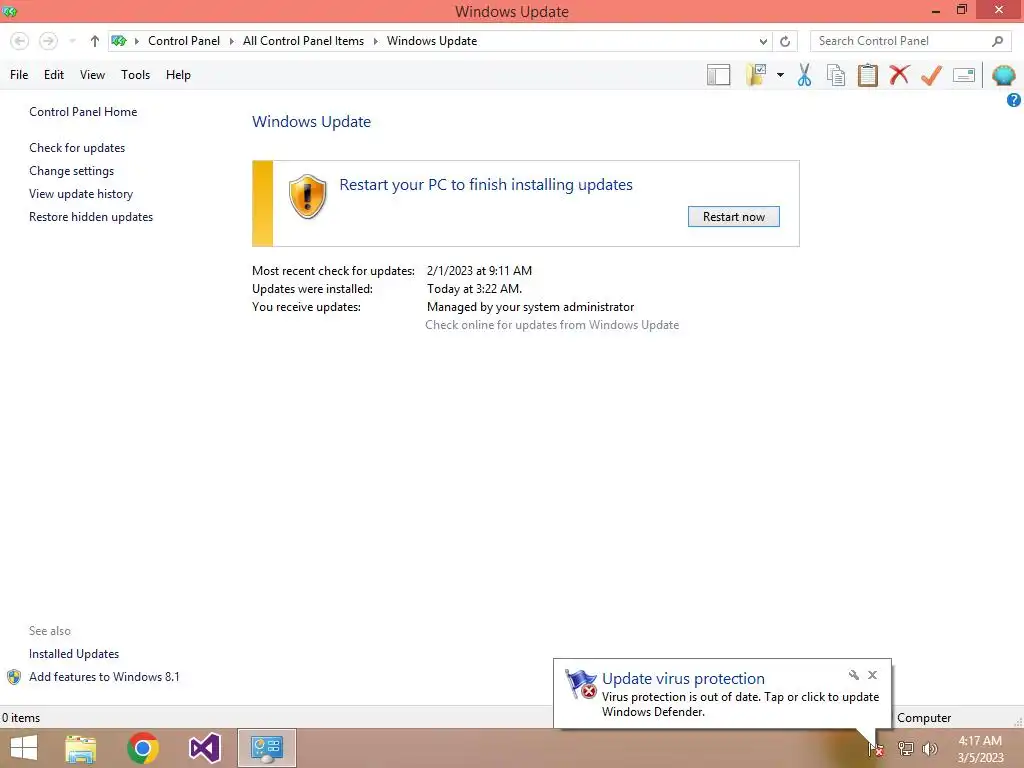The width and height of the screenshot is (1024, 768).
Task: Click the envelope-style toolbar icon
Action: [964, 75]
